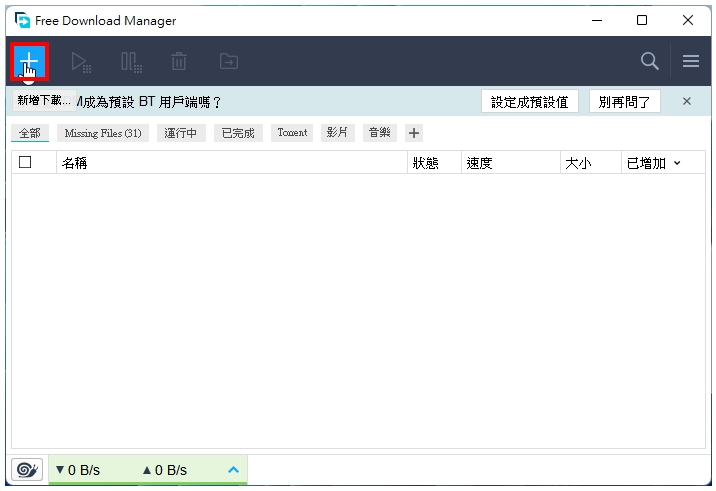Close the Free Download Manager window
This screenshot has width=716, height=491.
(688, 21)
